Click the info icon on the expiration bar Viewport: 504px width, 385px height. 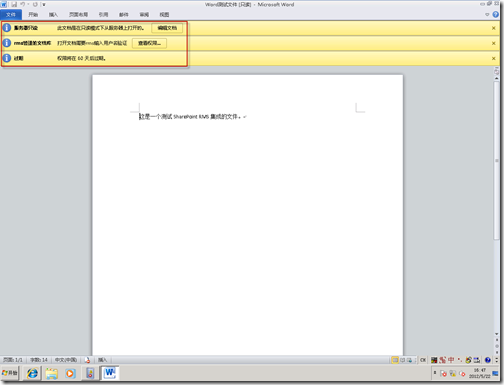pos(7,58)
